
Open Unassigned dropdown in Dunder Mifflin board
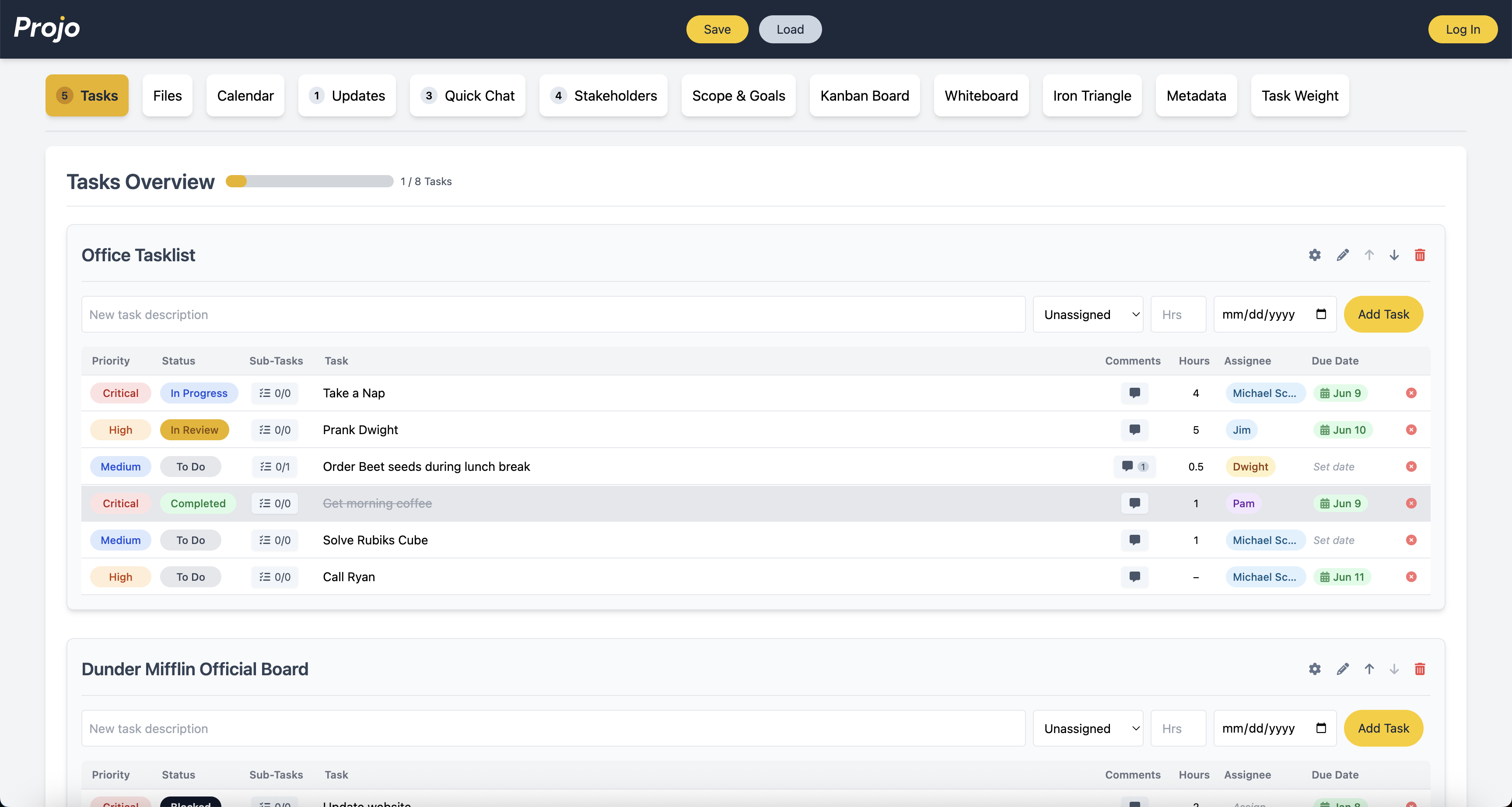(x=1088, y=728)
